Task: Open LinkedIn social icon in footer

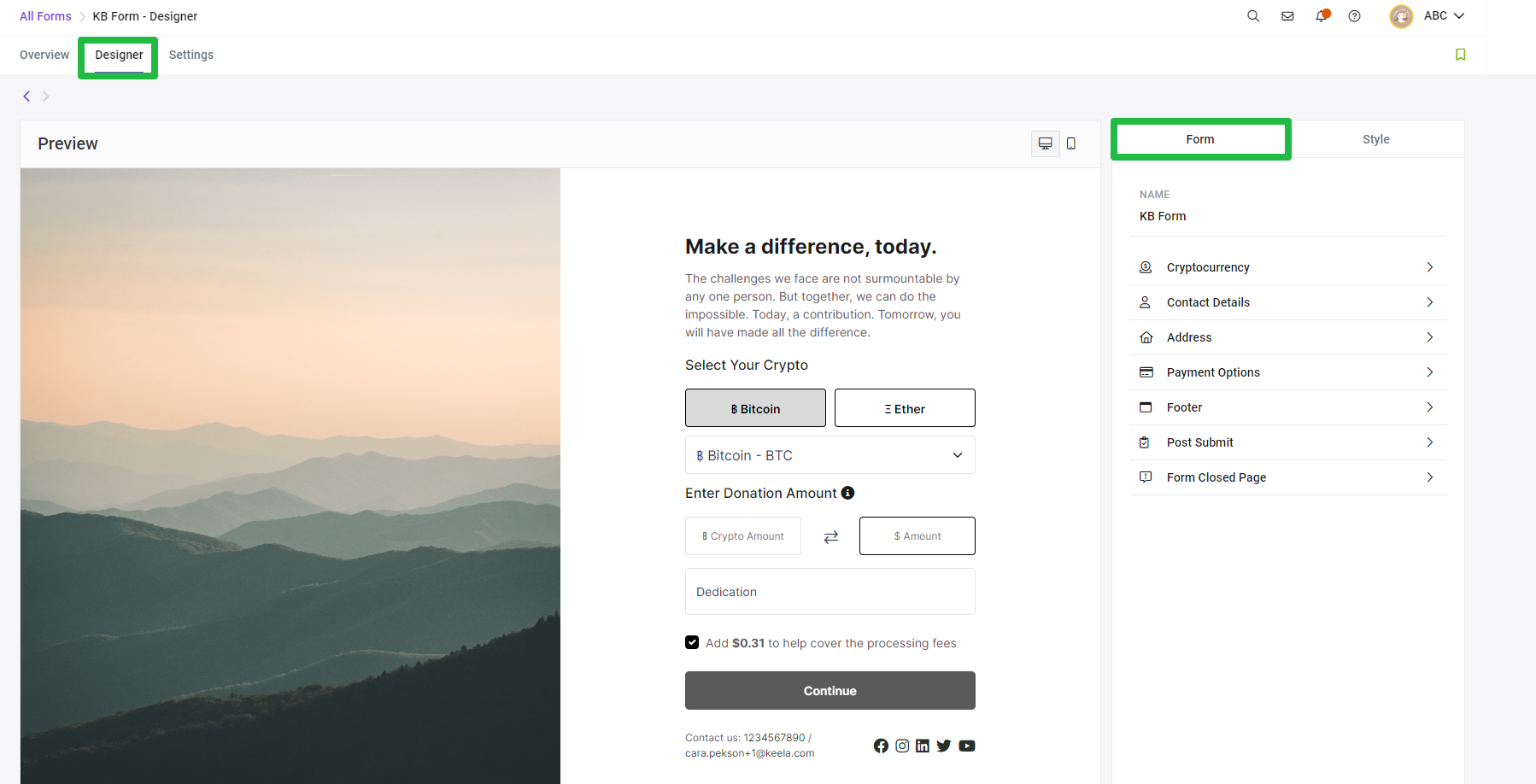Action: click(923, 746)
